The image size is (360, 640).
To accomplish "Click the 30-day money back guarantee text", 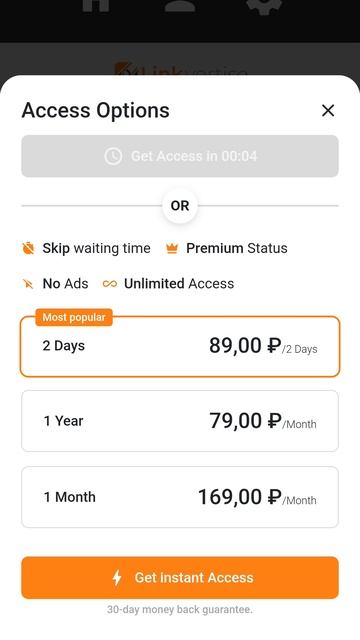I will [x=180, y=609].
